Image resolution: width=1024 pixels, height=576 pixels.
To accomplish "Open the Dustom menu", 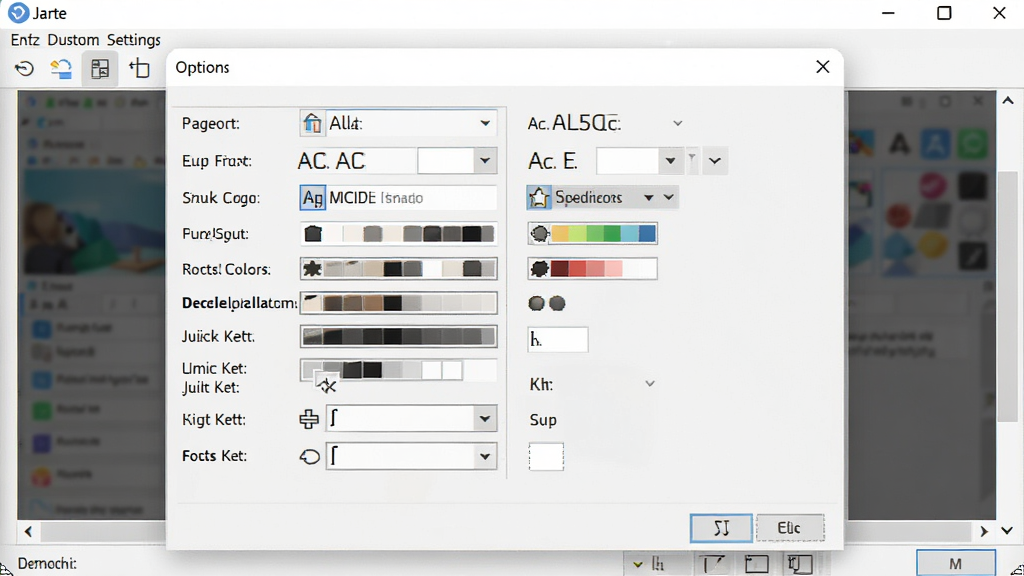I will click(x=73, y=40).
